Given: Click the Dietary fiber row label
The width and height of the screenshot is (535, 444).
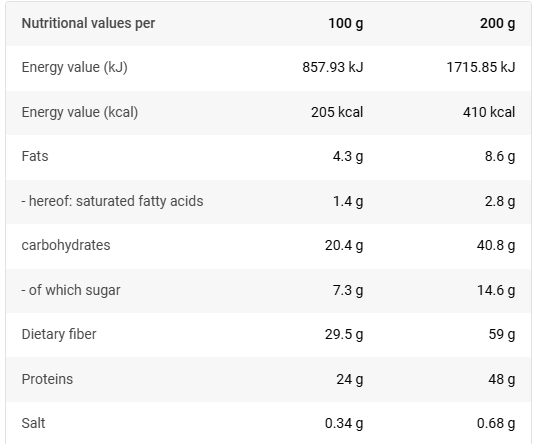Looking at the screenshot, I should (x=59, y=334).
